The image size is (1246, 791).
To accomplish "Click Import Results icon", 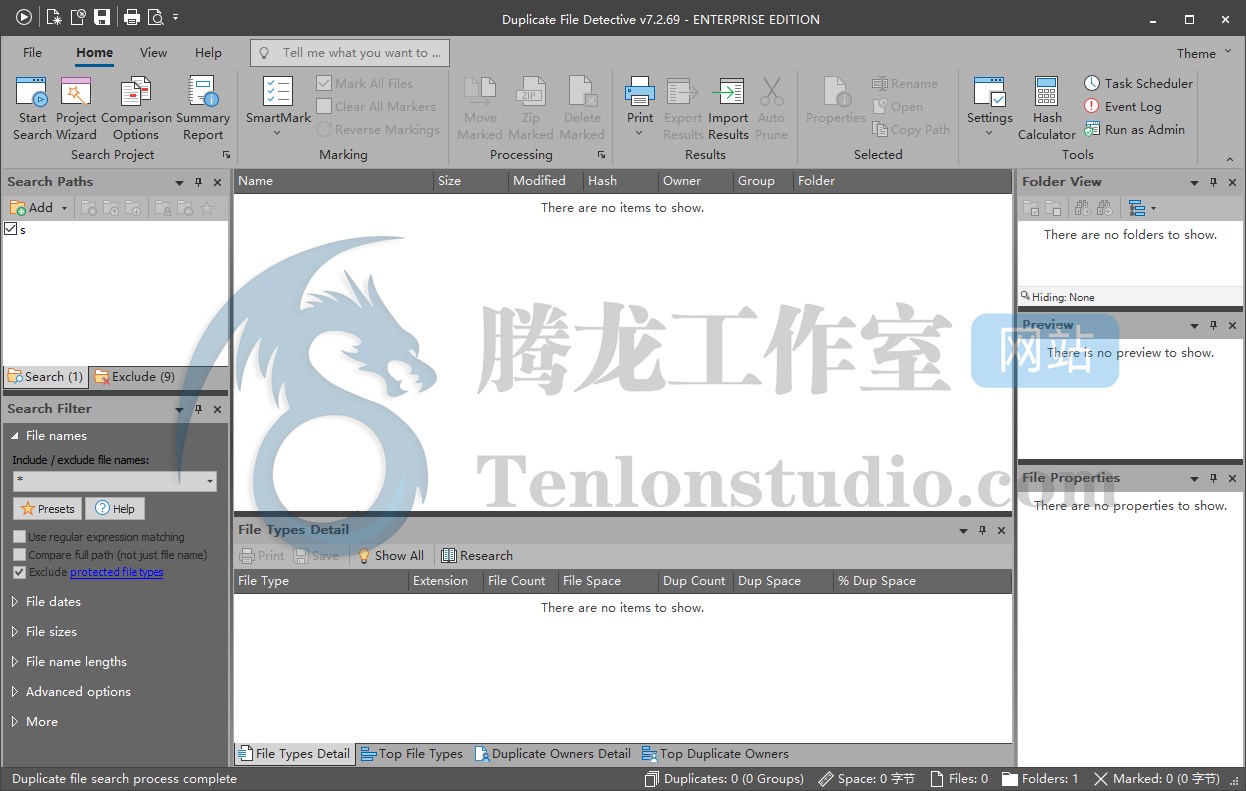I will tap(728, 92).
